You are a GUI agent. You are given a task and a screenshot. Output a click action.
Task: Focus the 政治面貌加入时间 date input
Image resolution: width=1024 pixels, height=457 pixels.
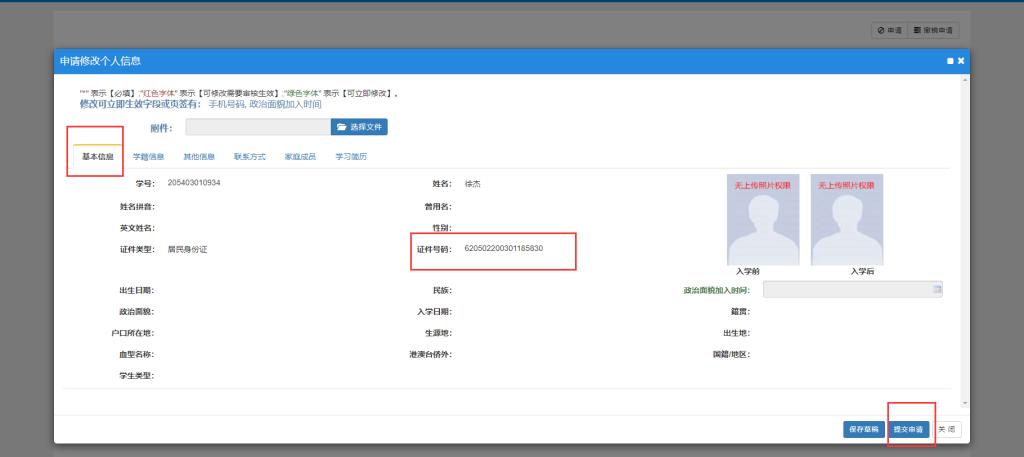tap(846, 289)
